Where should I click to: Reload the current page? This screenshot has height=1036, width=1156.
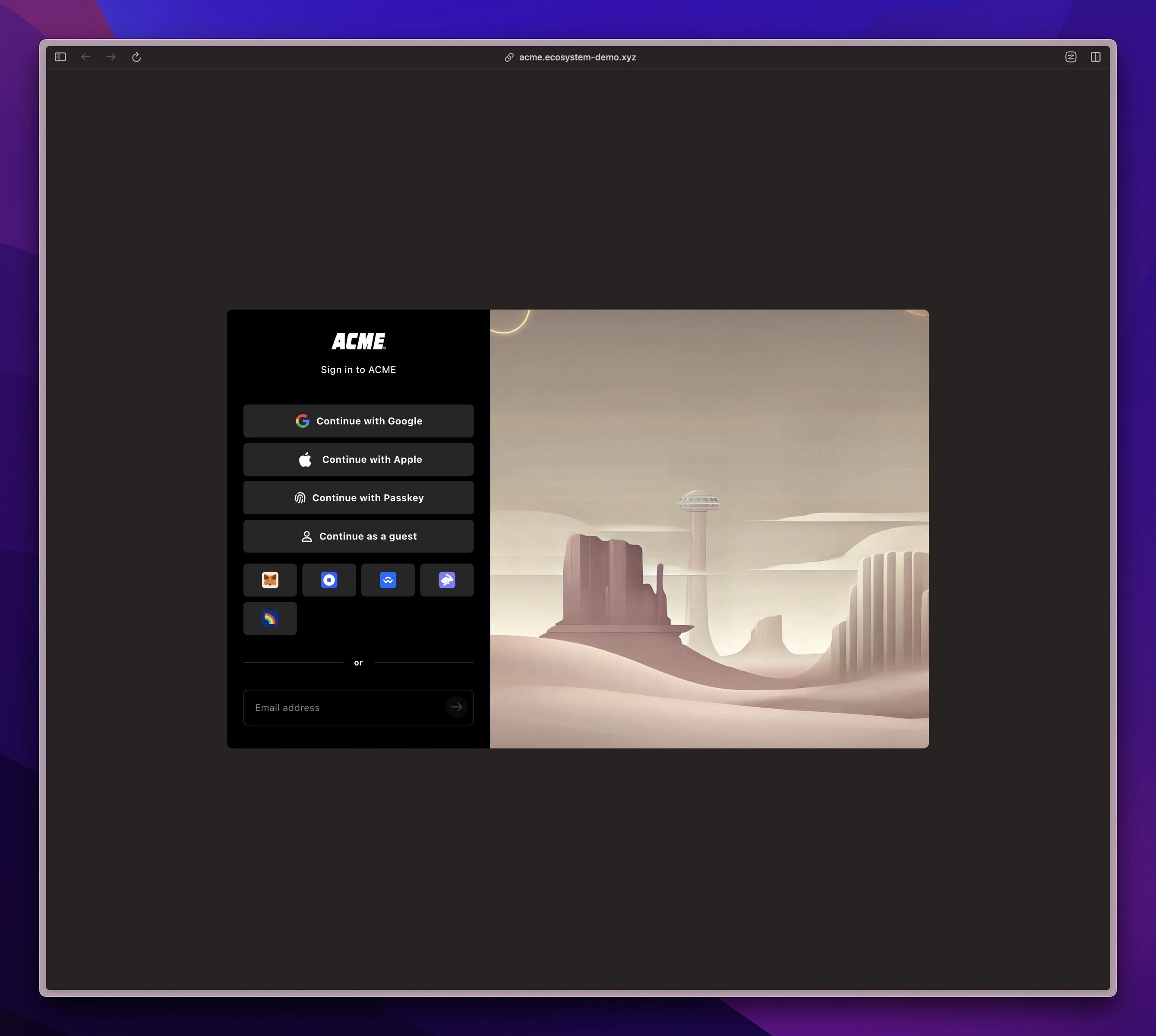pyautogui.click(x=136, y=57)
